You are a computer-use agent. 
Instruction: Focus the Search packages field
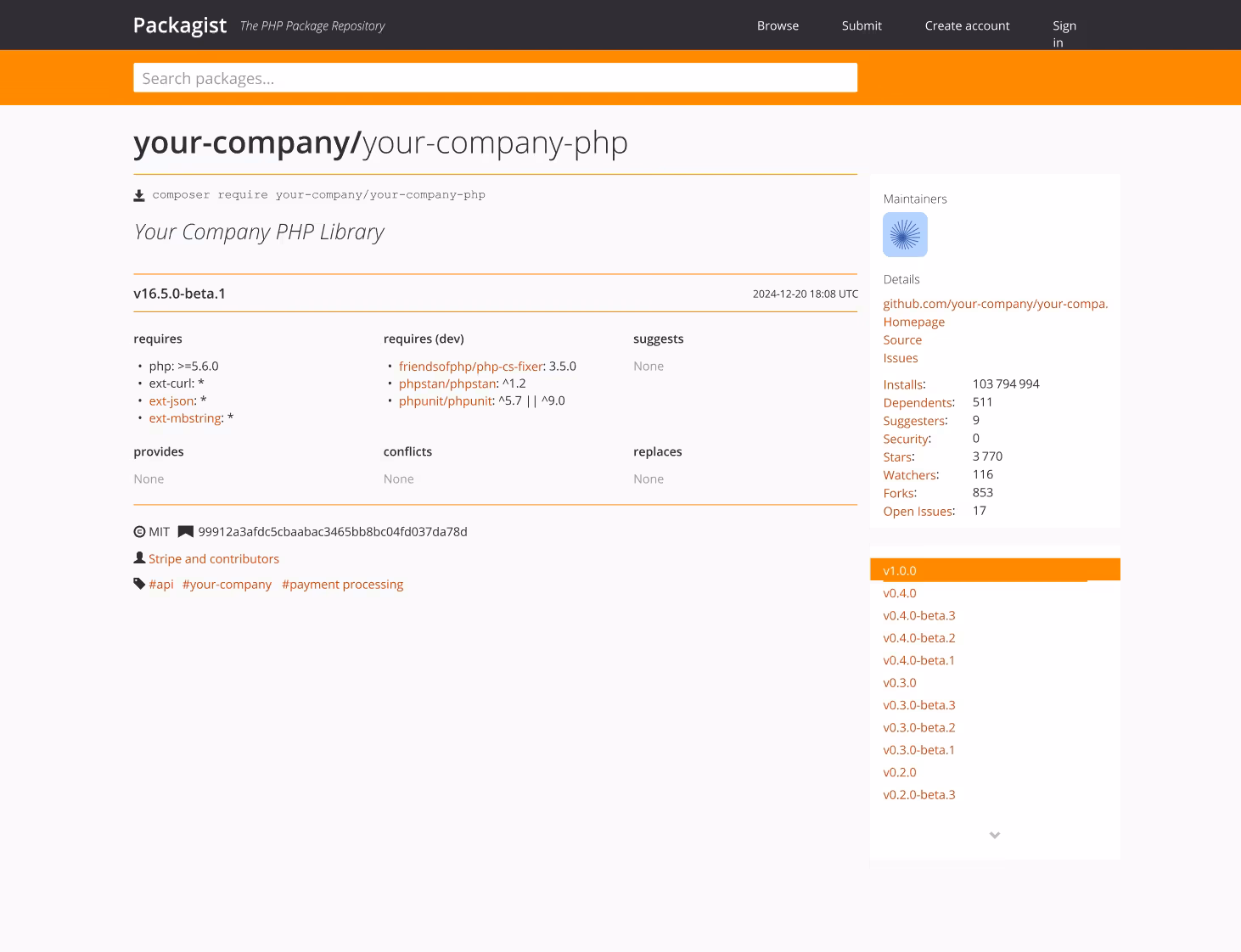pyautogui.click(x=495, y=78)
